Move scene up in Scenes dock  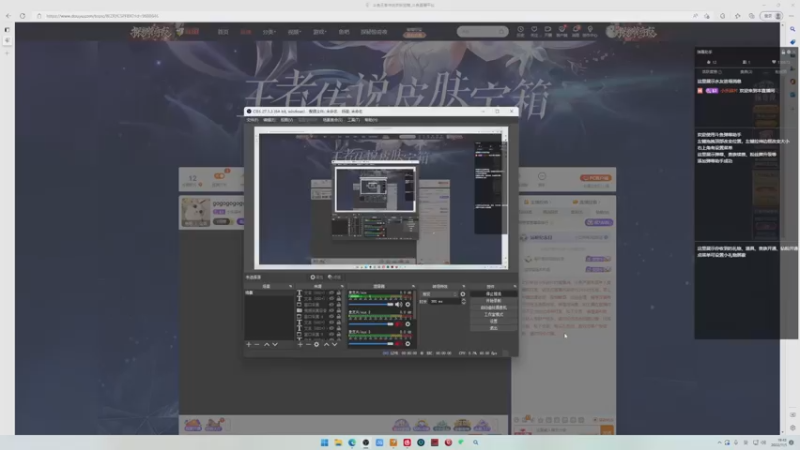point(267,344)
